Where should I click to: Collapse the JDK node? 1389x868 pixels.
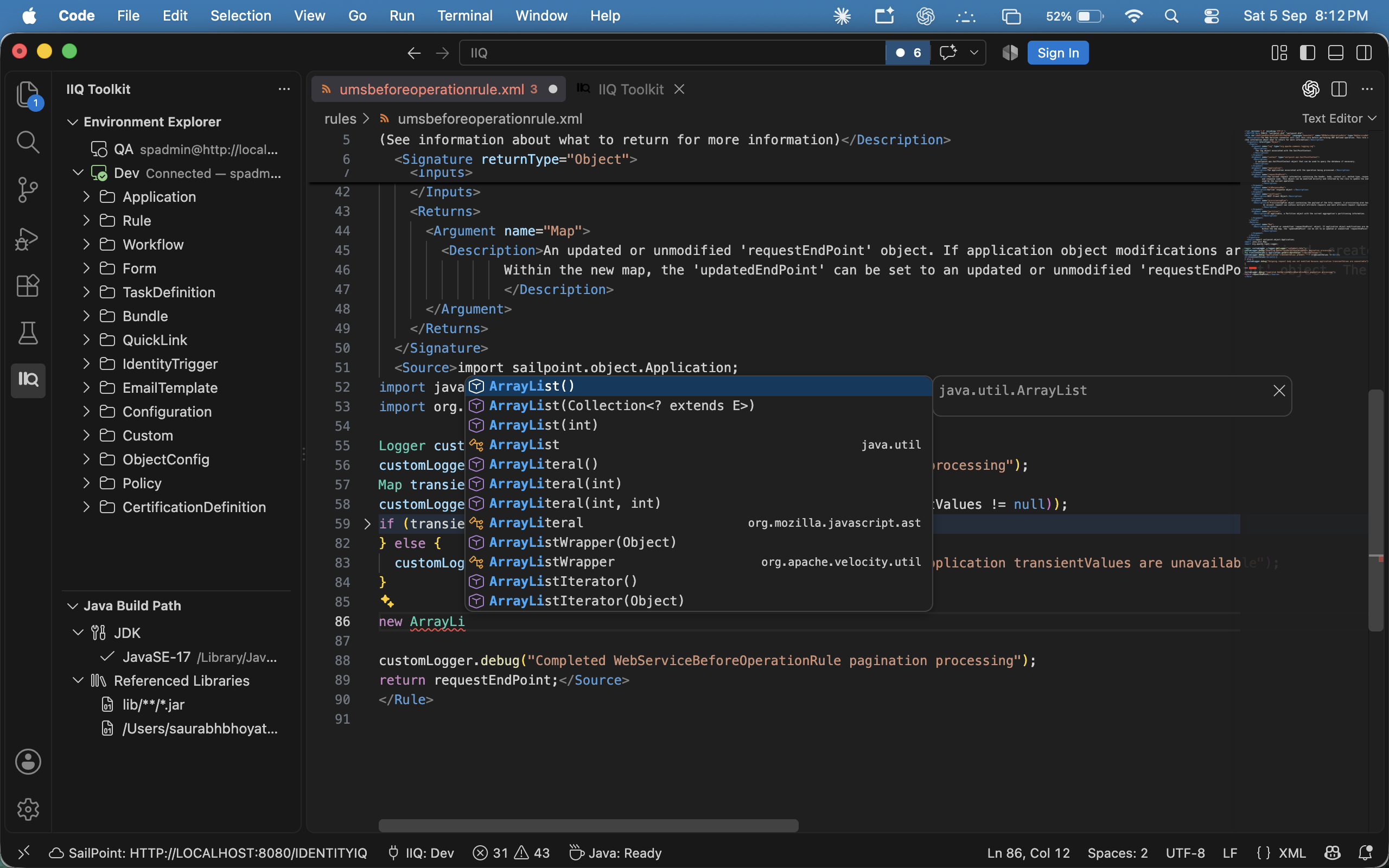click(x=78, y=633)
